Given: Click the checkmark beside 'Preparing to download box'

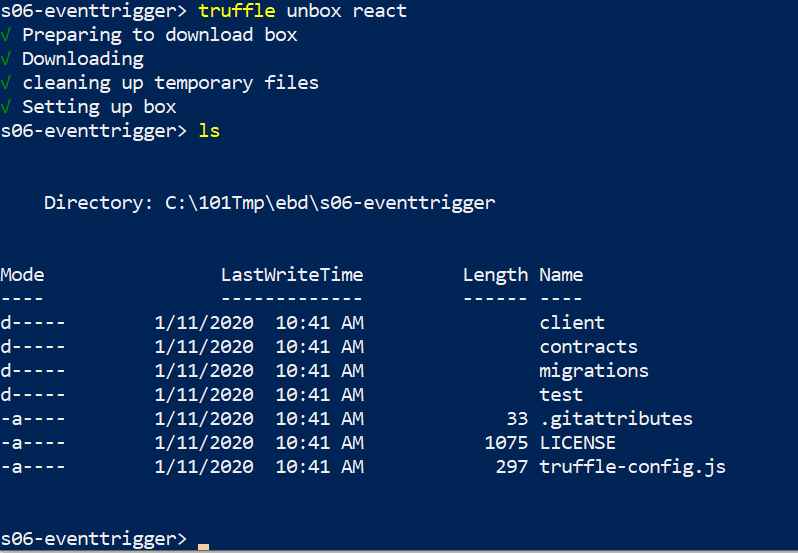Looking at the screenshot, I should point(6,35).
